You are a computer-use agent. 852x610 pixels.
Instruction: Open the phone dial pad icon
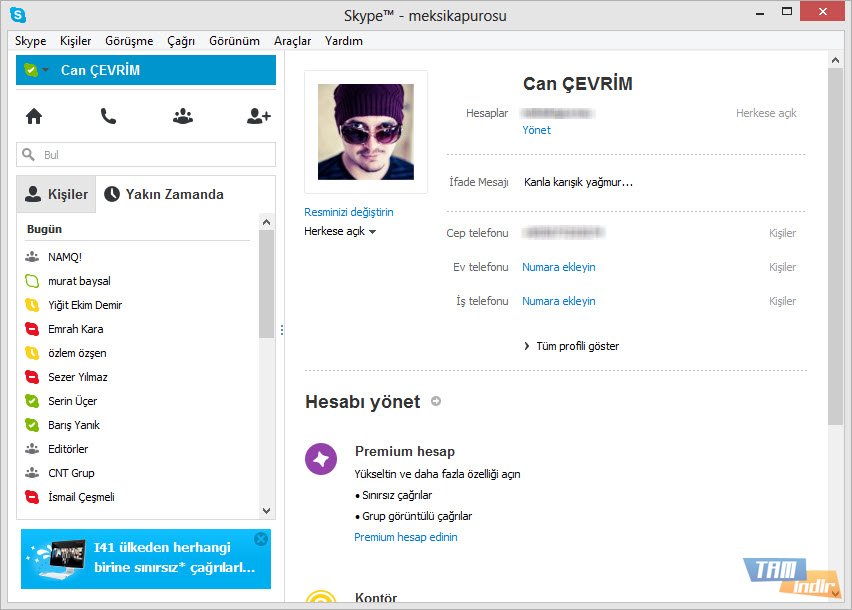108,116
